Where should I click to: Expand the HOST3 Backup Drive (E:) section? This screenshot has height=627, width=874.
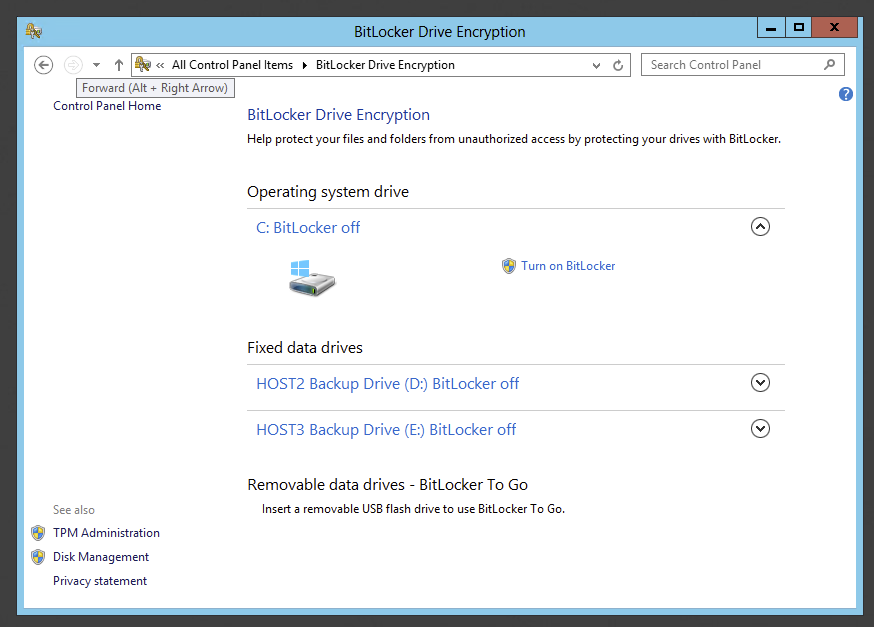click(760, 429)
